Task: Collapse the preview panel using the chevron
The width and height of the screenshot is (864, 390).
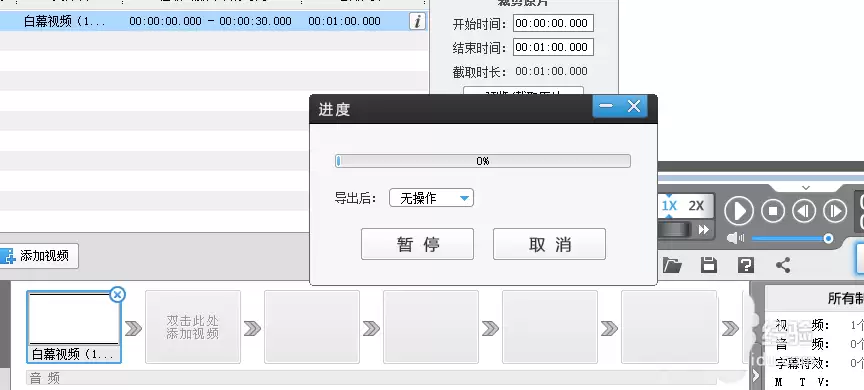Action: (806, 188)
